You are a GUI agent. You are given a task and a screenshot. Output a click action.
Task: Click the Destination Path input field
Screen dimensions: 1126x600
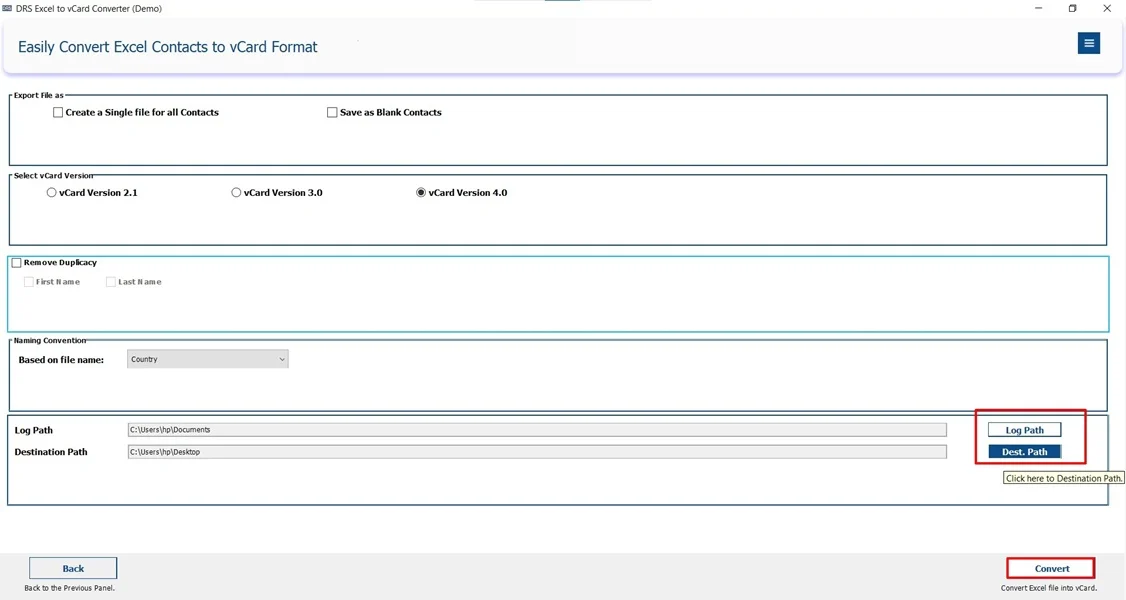(x=536, y=450)
